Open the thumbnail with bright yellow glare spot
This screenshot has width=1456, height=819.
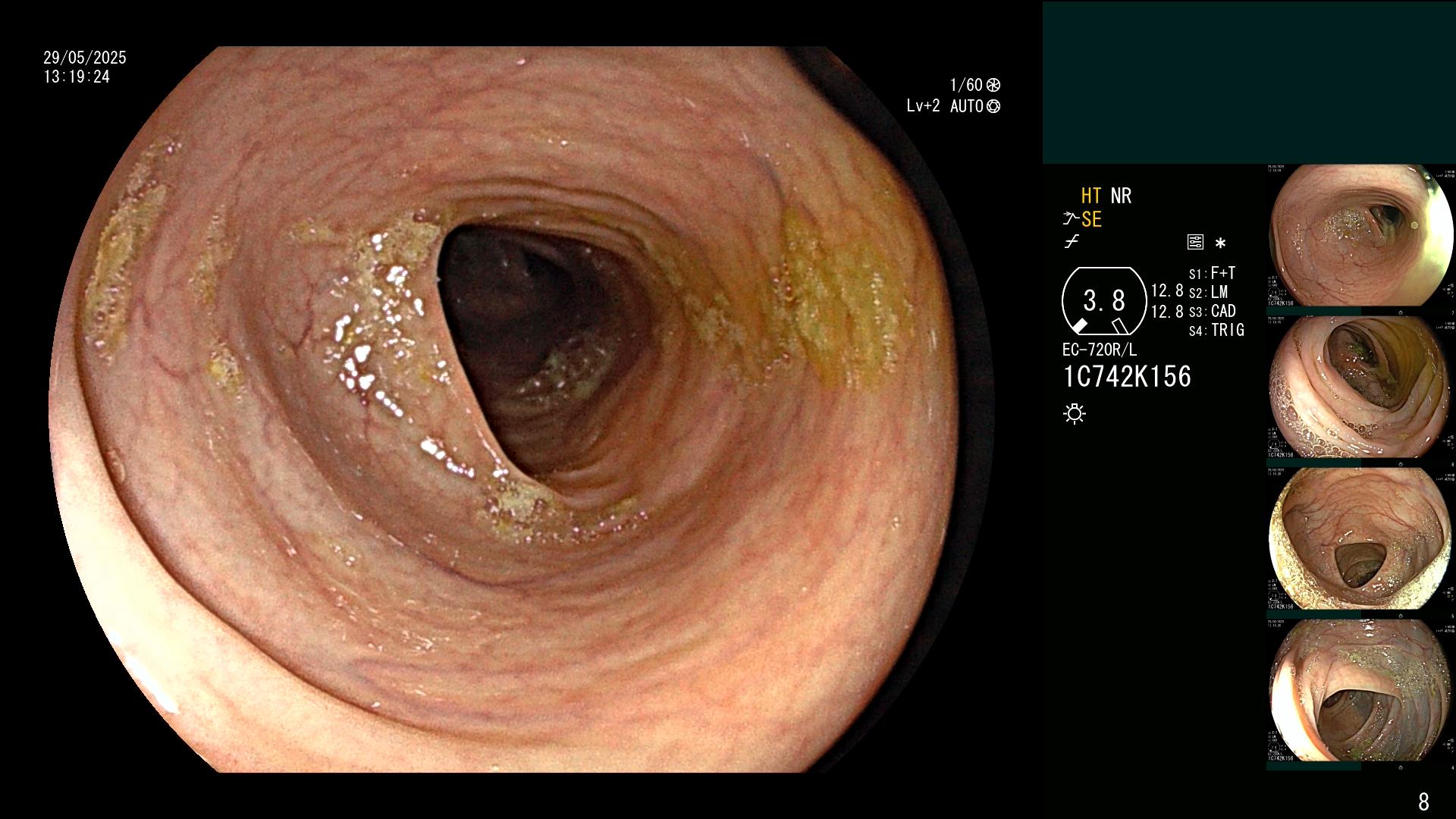1361,236
